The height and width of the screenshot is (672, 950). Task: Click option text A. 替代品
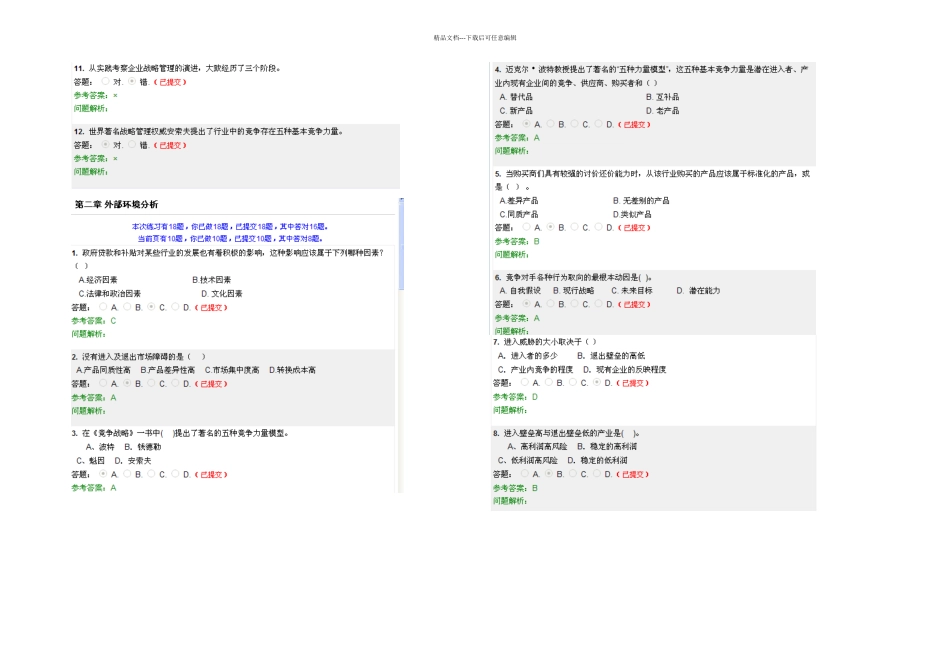pos(516,97)
